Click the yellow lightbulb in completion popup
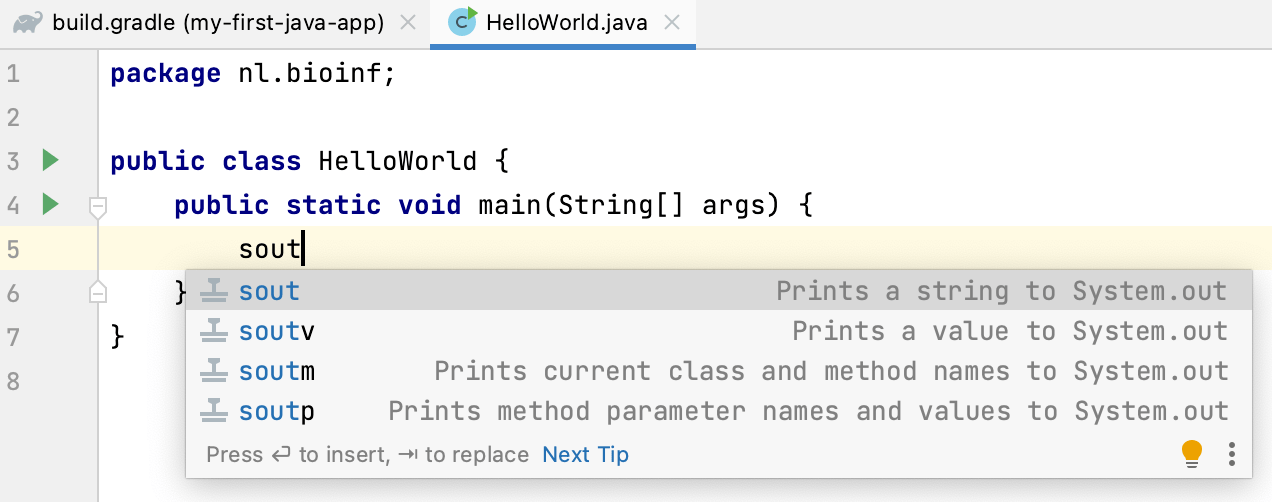 [1192, 454]
